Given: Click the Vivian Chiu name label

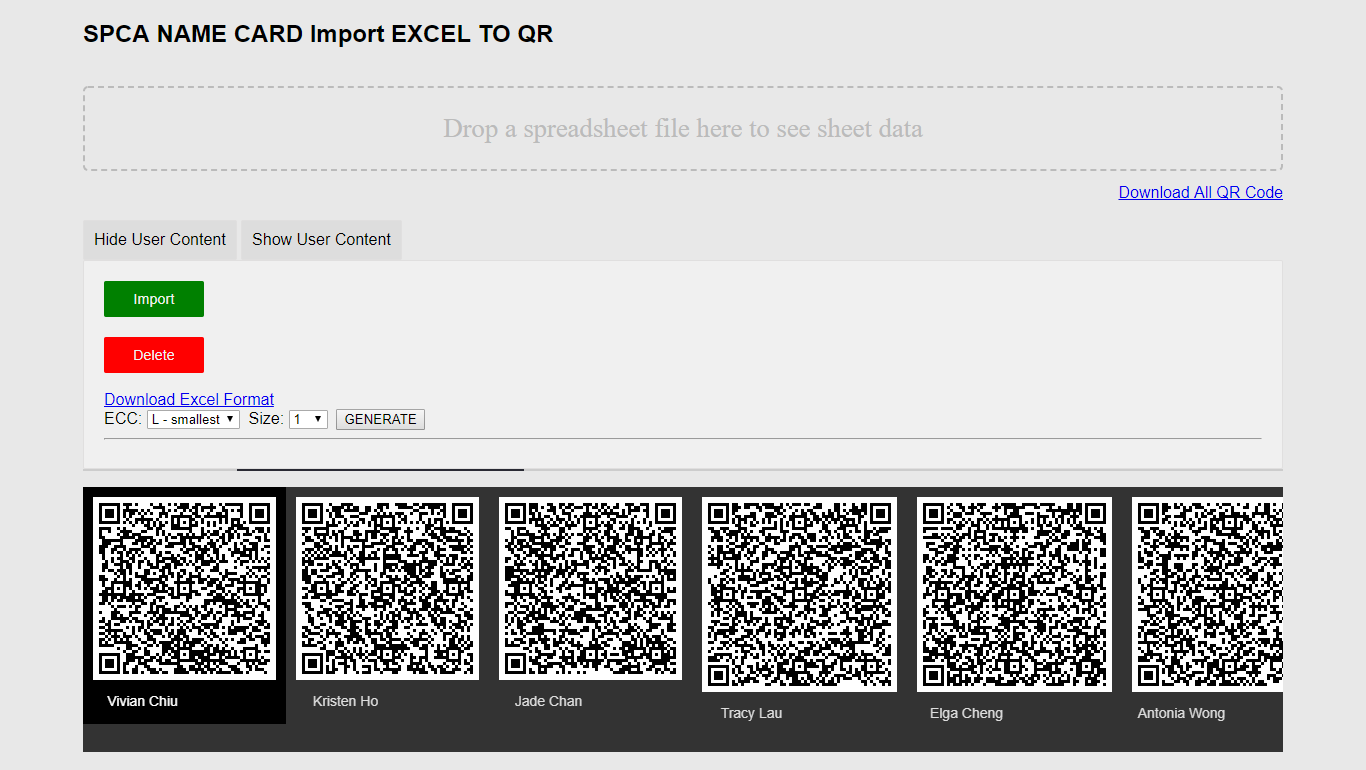Looking at the screenshot, I should (142, 701).
